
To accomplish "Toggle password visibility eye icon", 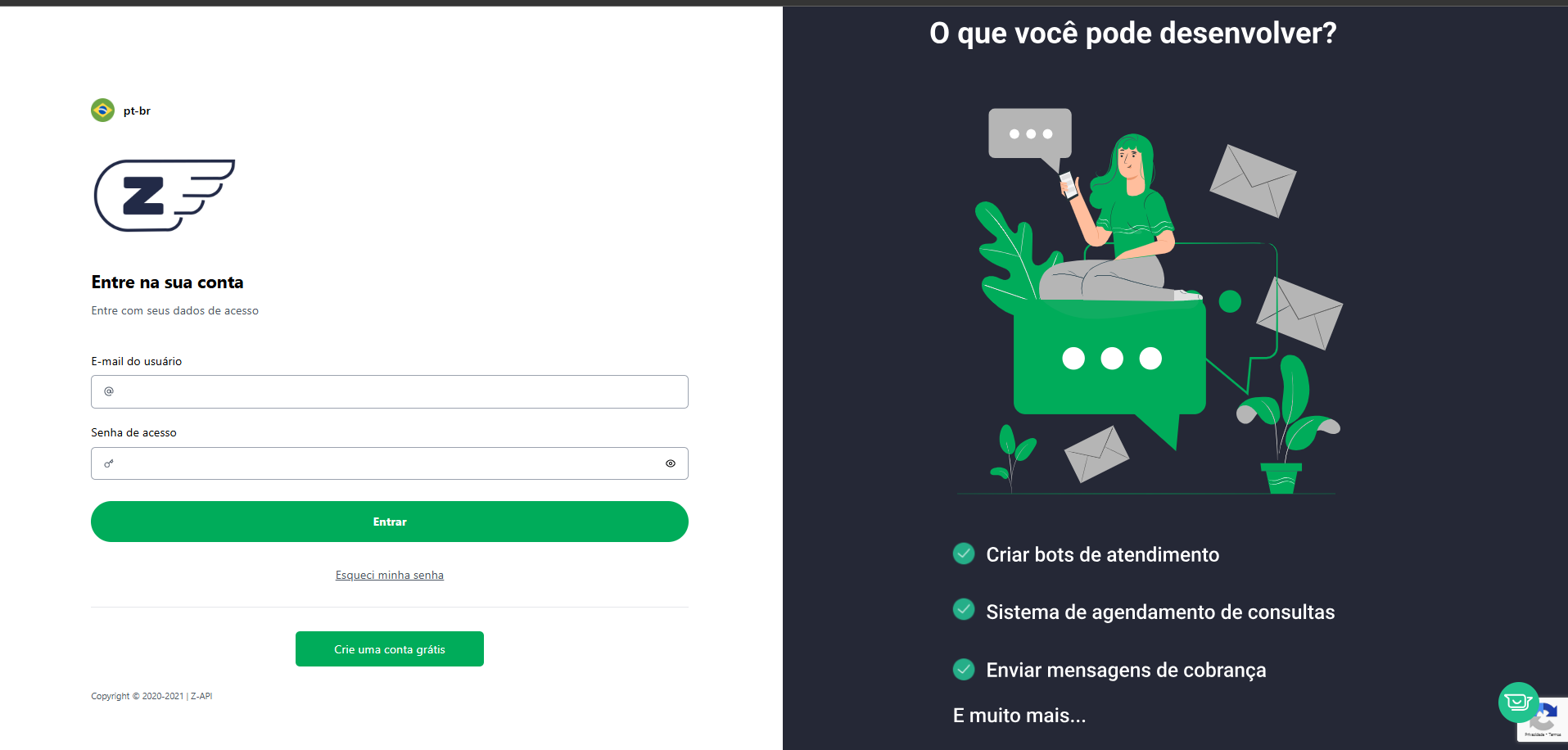I will (671, 463).
